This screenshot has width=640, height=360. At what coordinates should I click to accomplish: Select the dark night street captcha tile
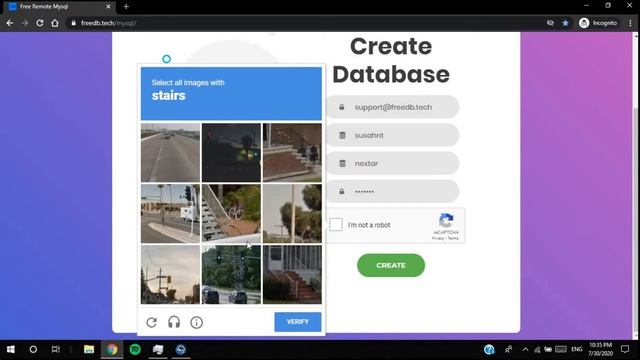[x=231, y=153]
